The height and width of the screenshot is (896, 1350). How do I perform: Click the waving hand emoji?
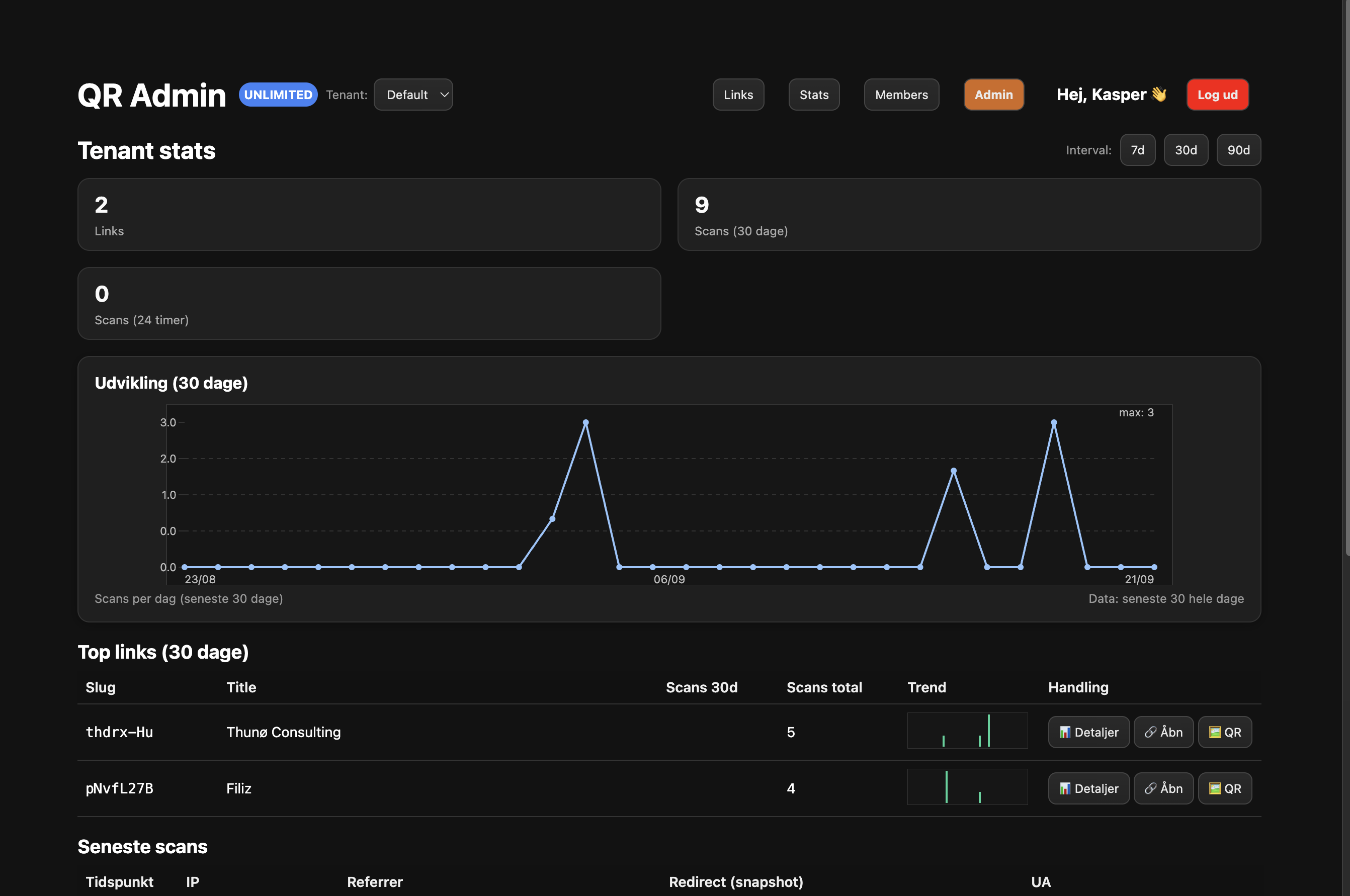[1158, 95]
